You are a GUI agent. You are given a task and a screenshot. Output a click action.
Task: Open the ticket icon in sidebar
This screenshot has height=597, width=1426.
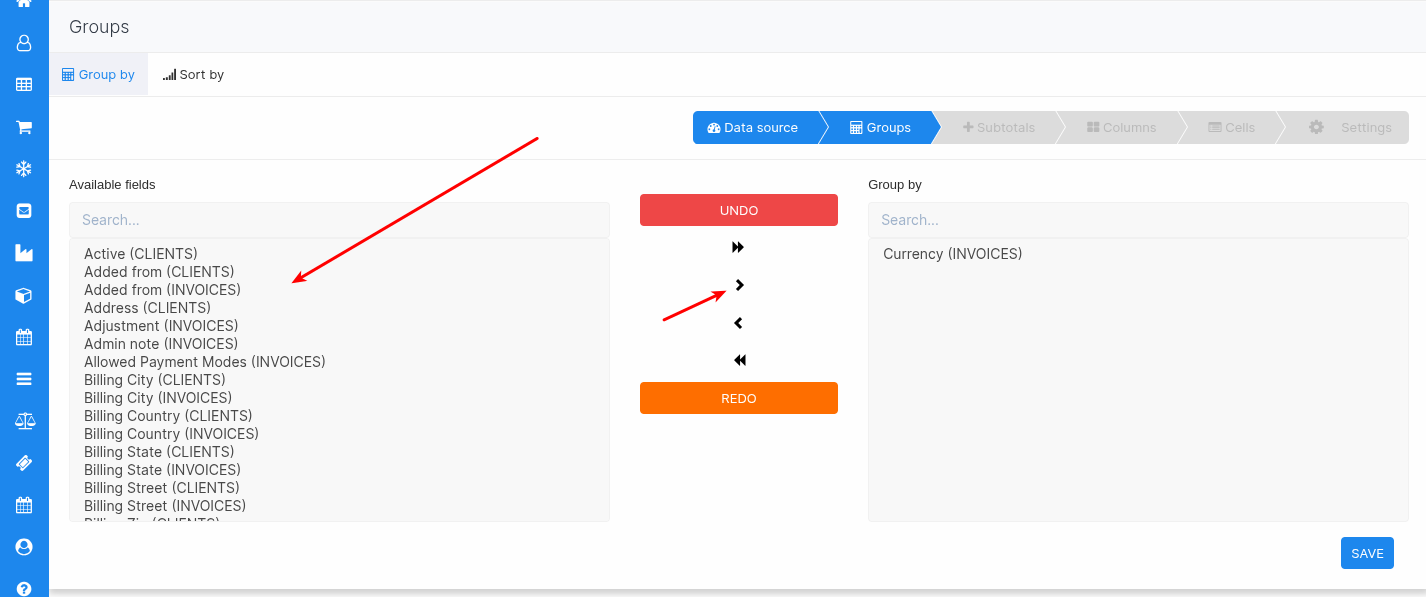click(24, 463)
